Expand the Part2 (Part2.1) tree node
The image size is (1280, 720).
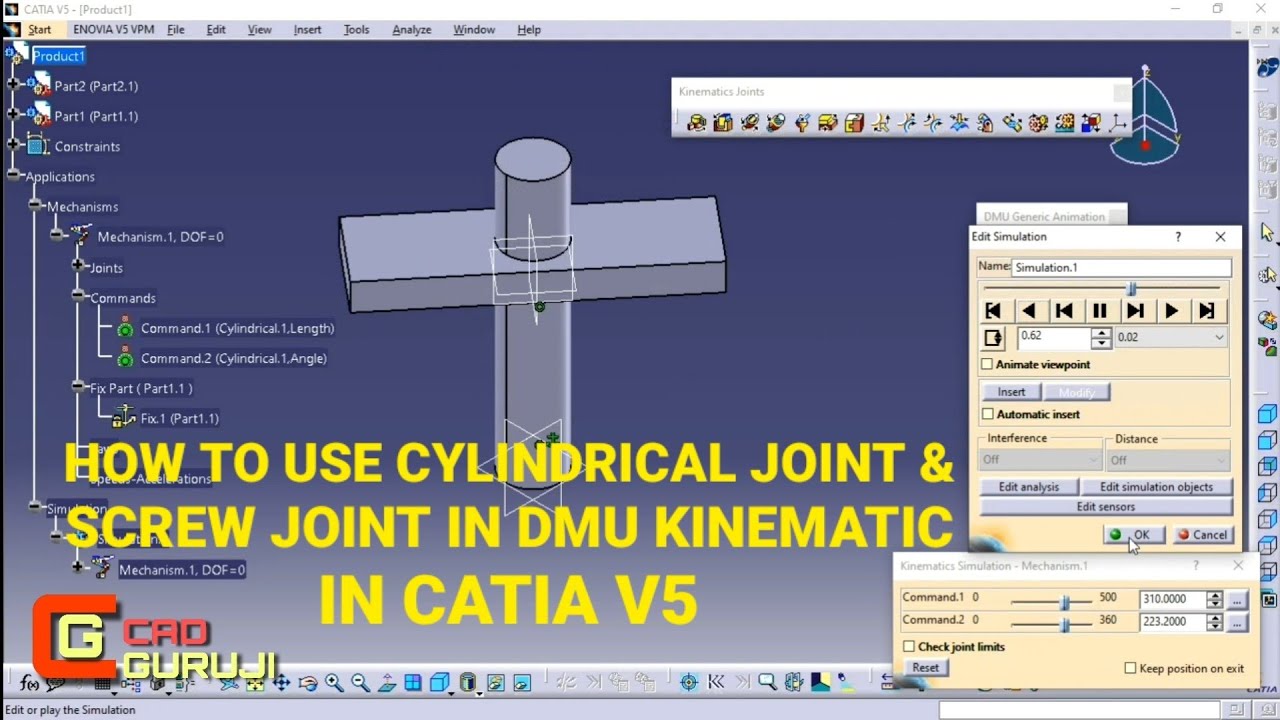(13, 86)
